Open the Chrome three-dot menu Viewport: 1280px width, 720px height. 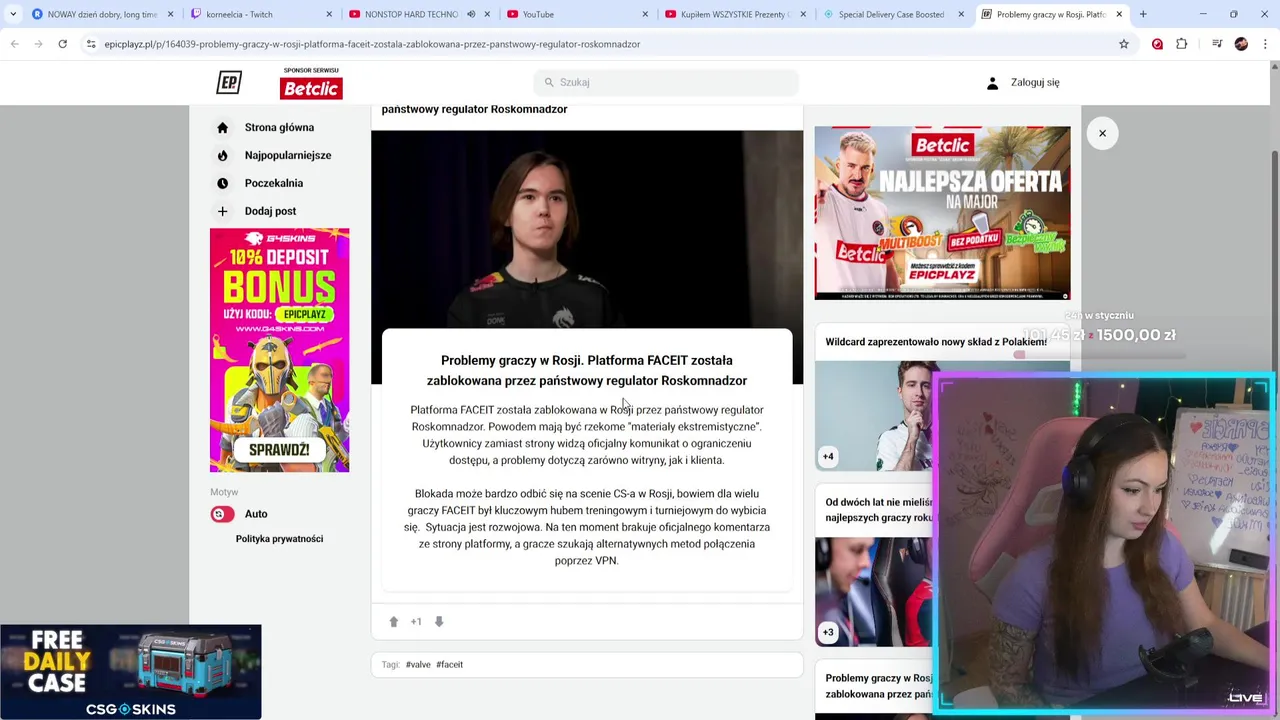1265,44
